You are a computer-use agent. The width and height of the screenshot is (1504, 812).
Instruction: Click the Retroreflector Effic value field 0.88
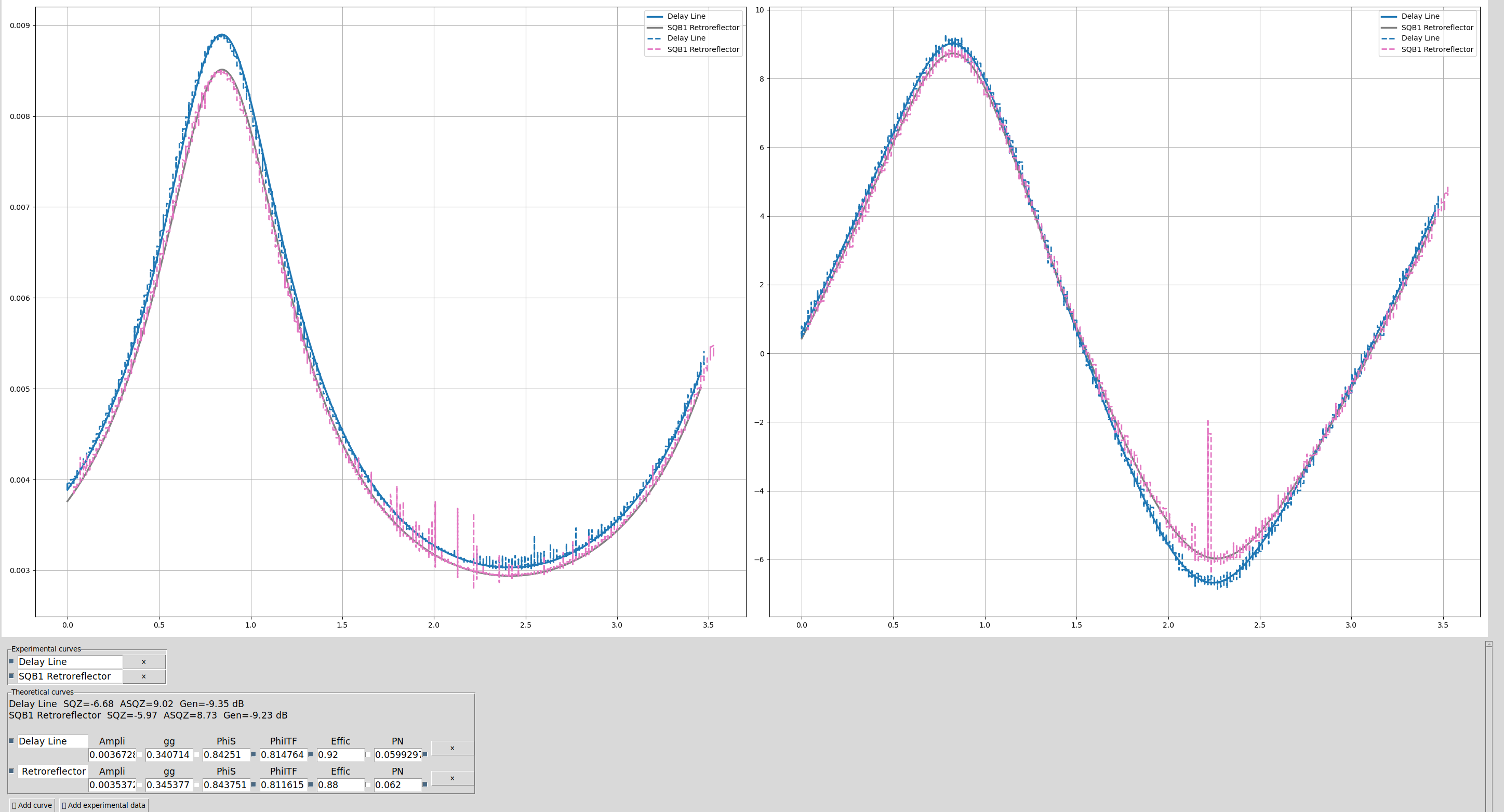coord(340,785)
